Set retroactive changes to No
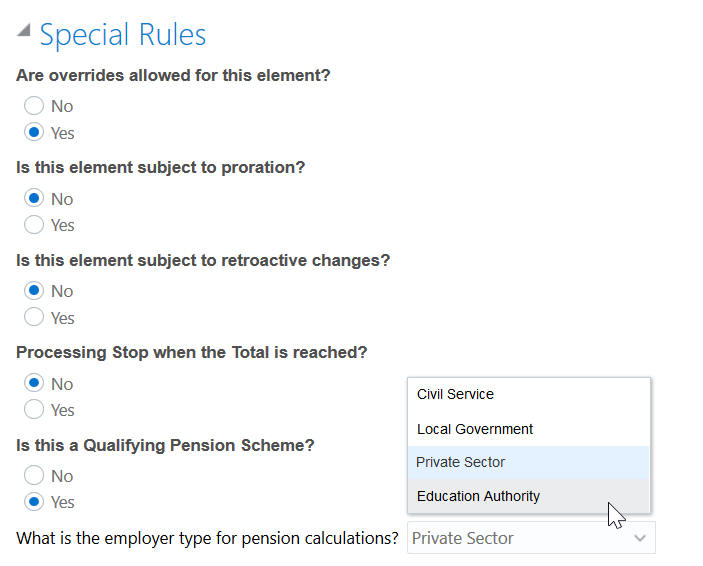Screen dimensions: 703x566 34,291
